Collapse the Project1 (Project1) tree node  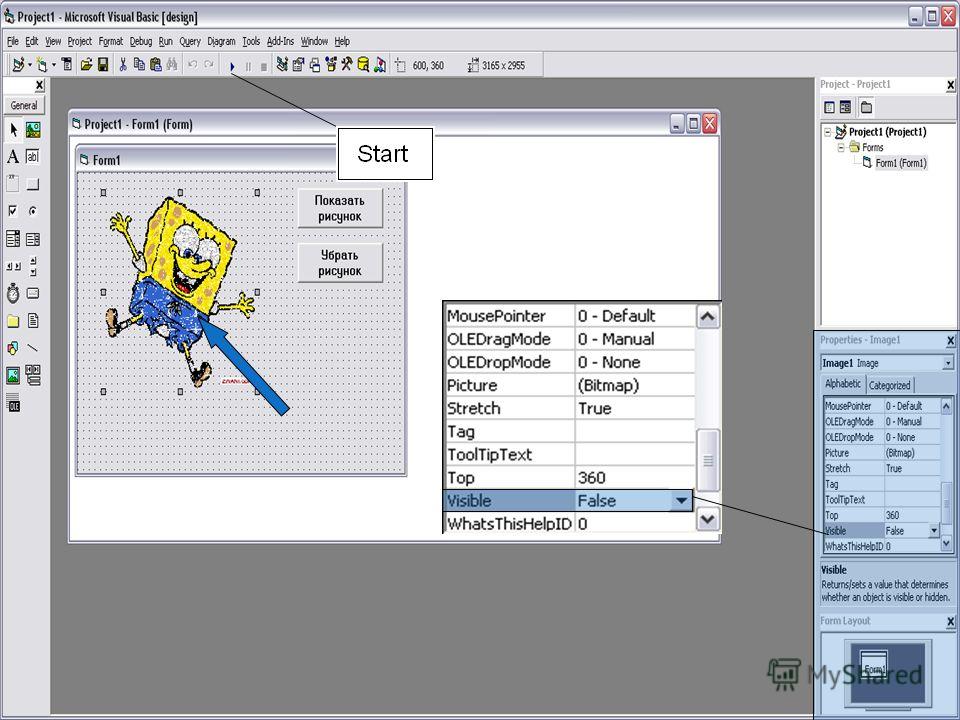tap(828, 132)
